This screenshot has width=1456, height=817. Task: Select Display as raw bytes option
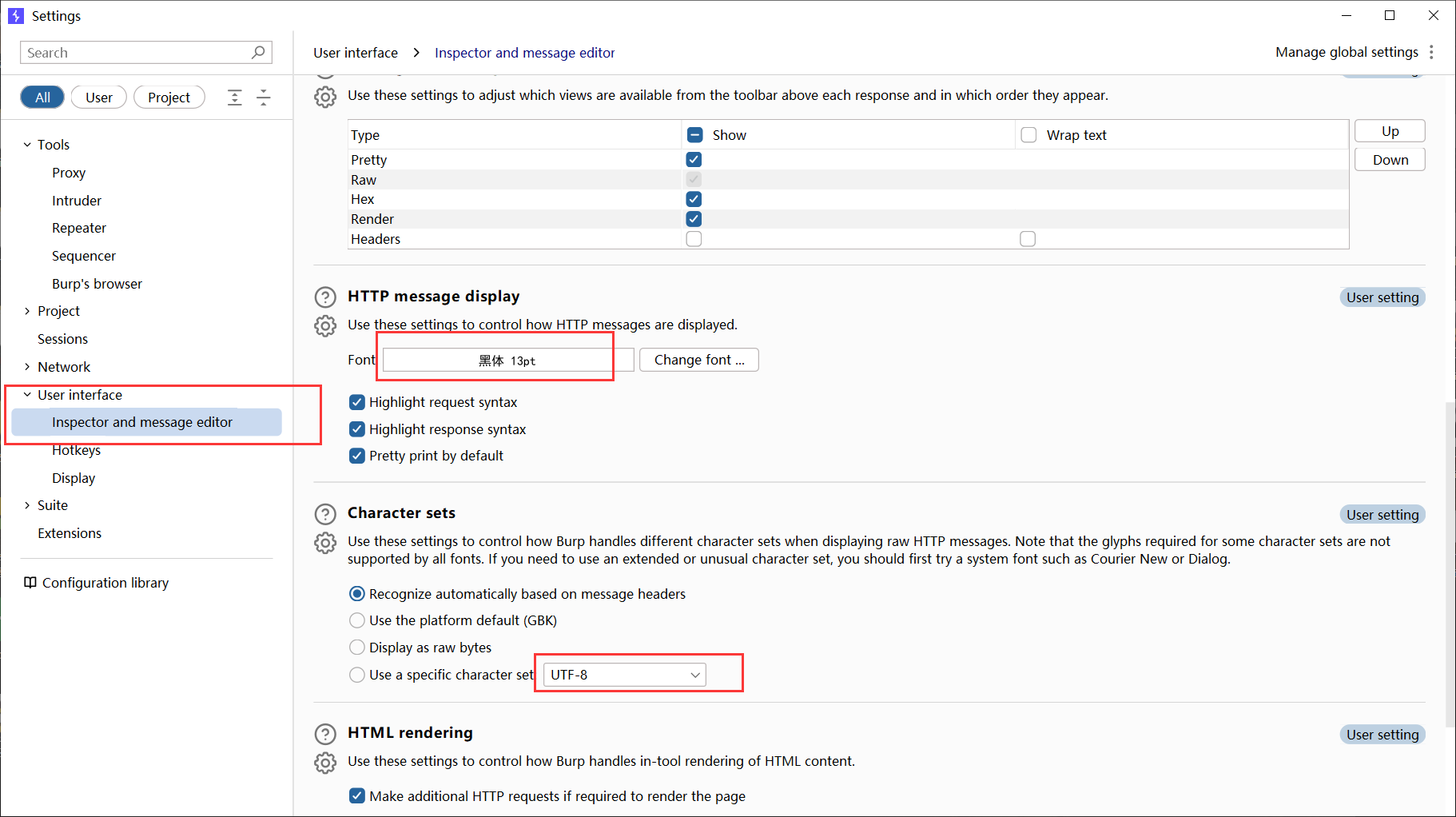click(357, 648)
